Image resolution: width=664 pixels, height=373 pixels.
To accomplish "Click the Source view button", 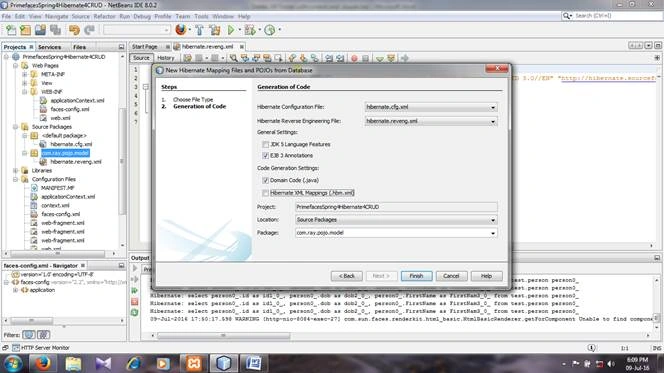I will tap(141, 58).
